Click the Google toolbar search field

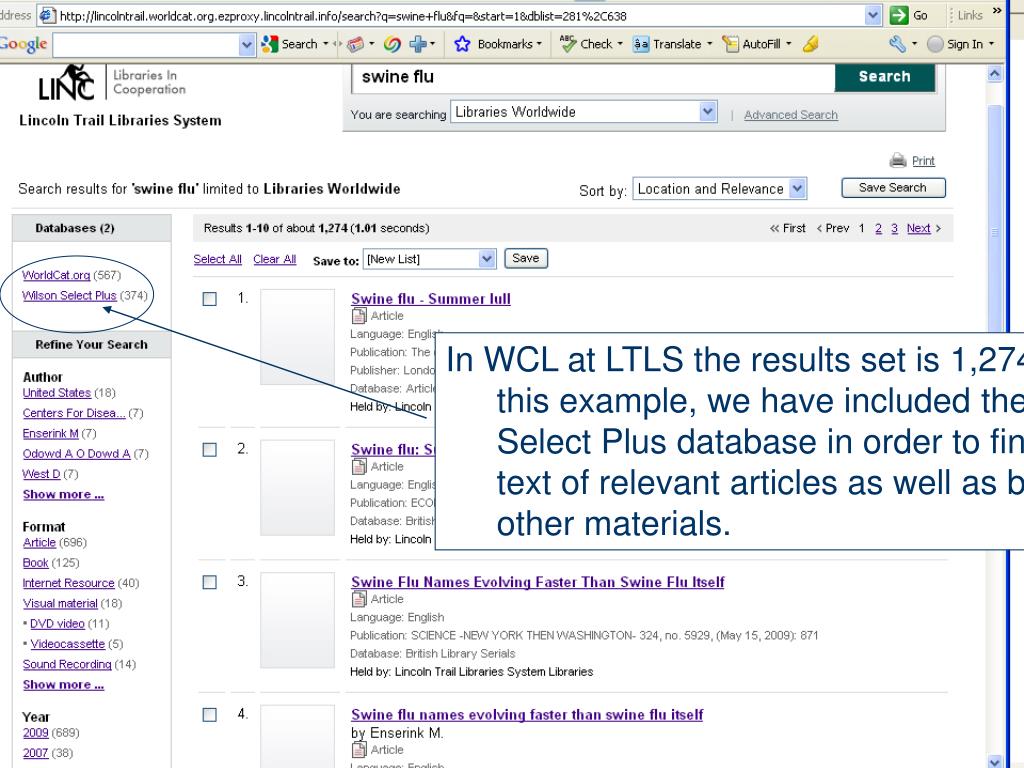pyautogui.click(x=146, y=44)
